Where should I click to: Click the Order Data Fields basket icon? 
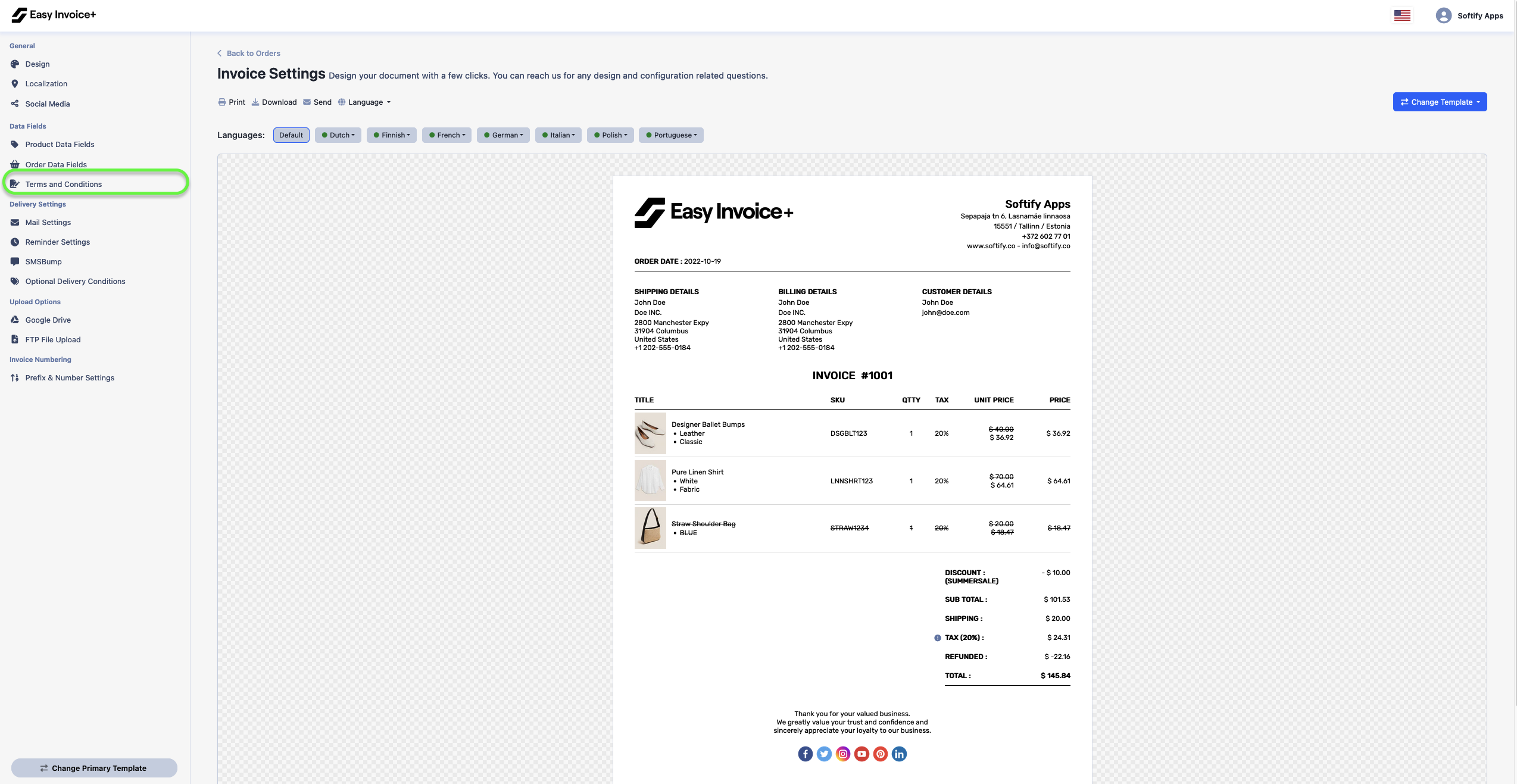click(x=15, y=164)
